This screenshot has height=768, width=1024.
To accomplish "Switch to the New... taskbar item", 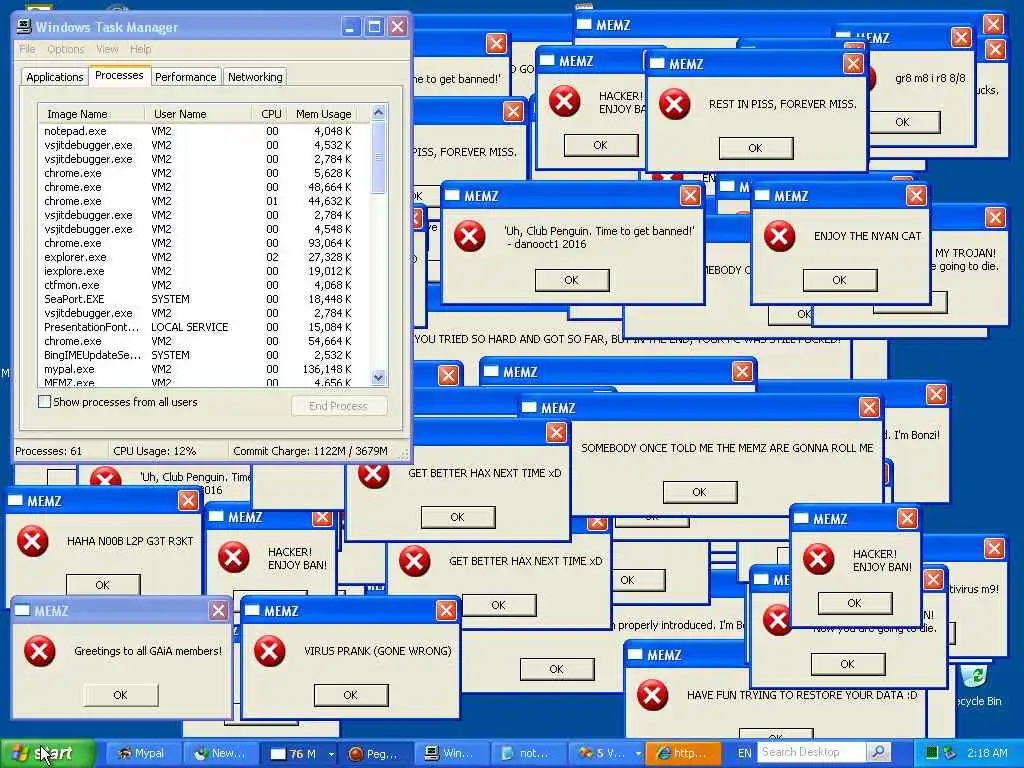I will [x=219, y=754].
